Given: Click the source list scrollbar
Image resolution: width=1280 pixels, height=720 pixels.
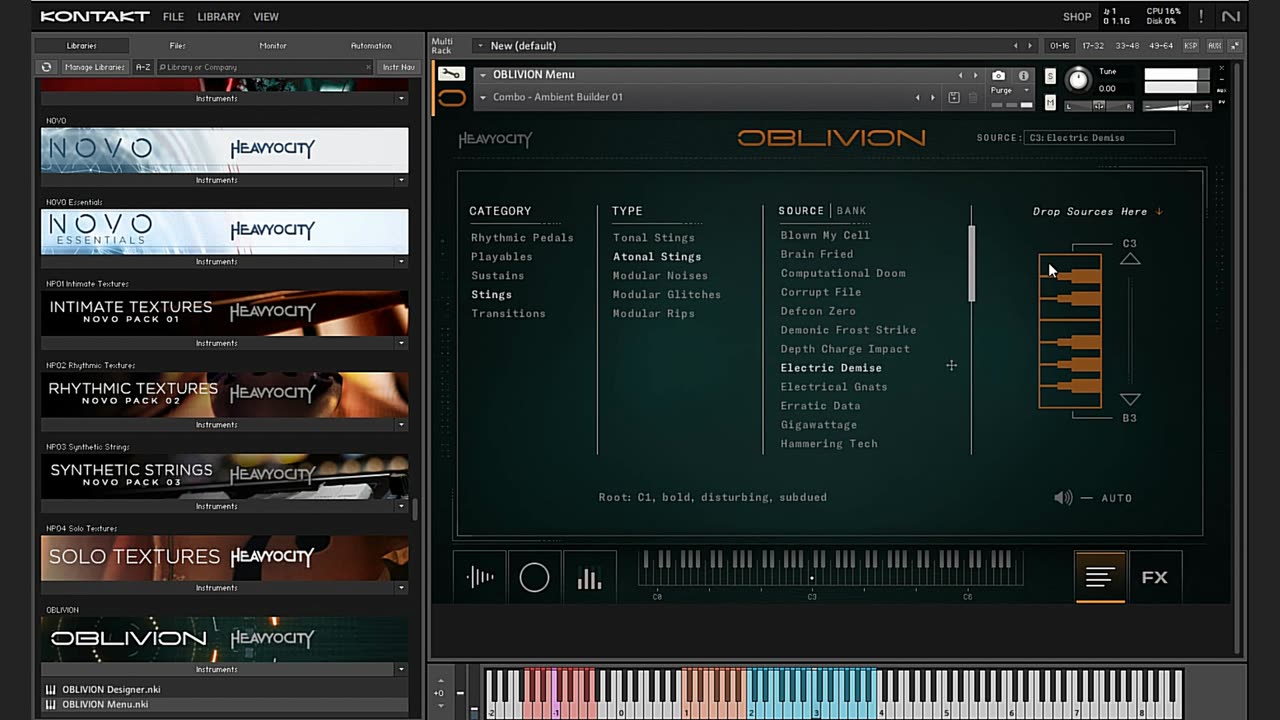Looking at the screenshot, I should (x=971, y=264).
